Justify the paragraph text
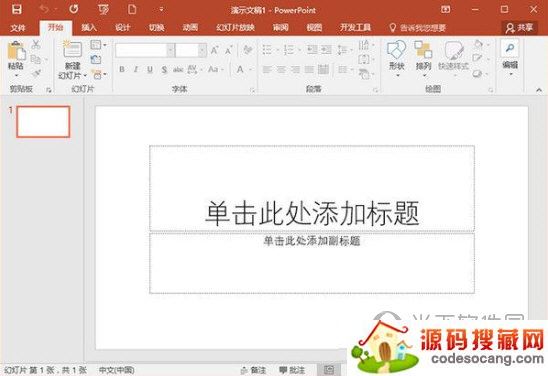This screenshot has width=548, height=376. pos(309,70)
